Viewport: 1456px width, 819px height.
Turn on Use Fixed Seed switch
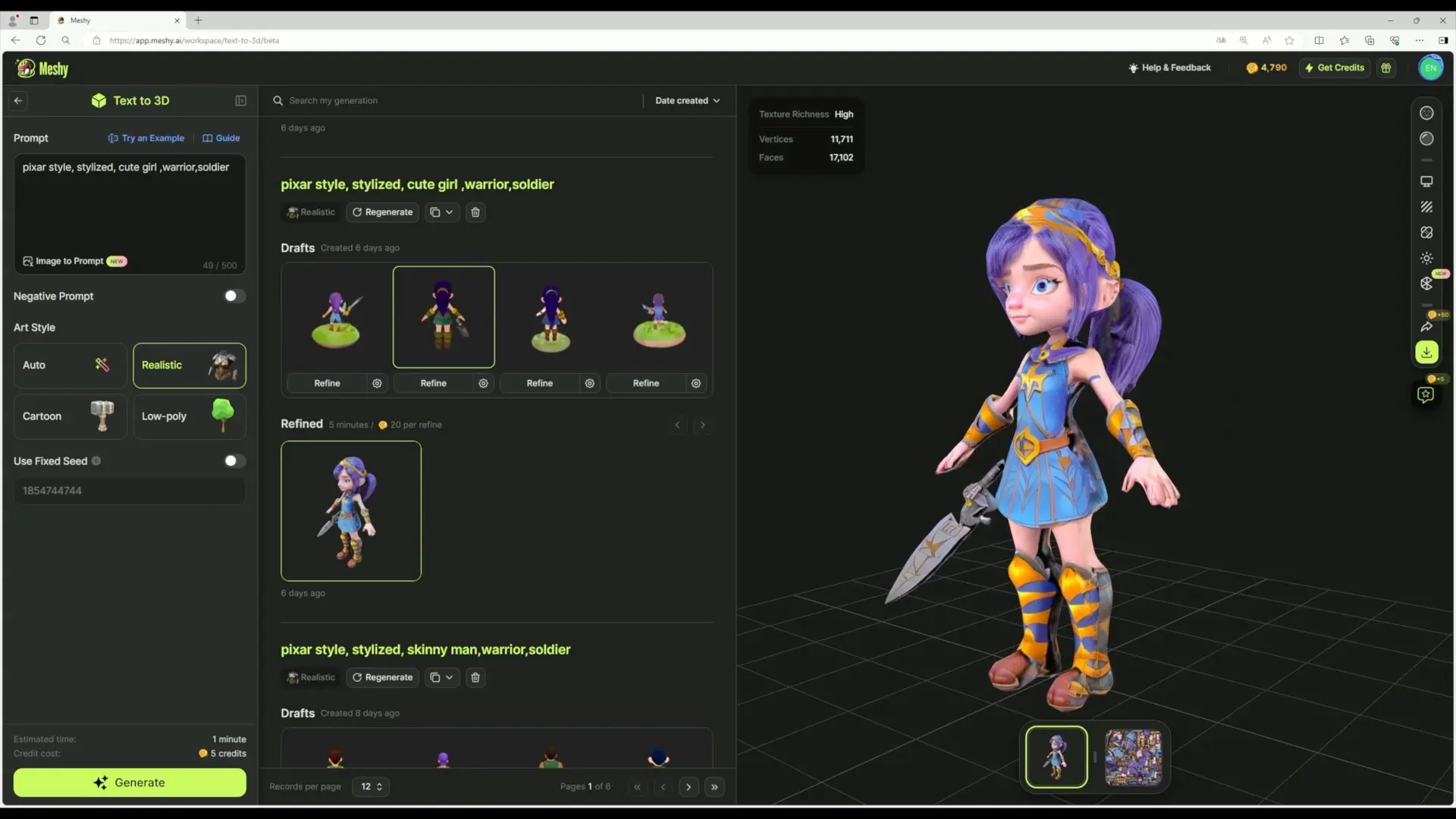[234, 461]
